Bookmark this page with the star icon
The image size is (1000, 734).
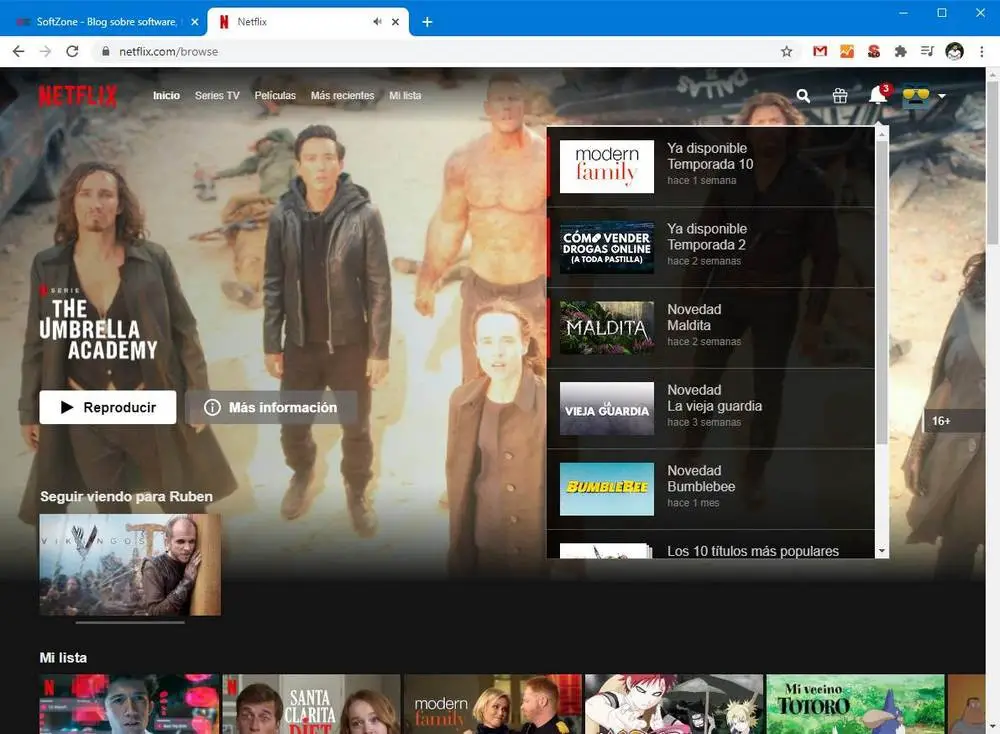pyautogui.click(x=786, y=52)
